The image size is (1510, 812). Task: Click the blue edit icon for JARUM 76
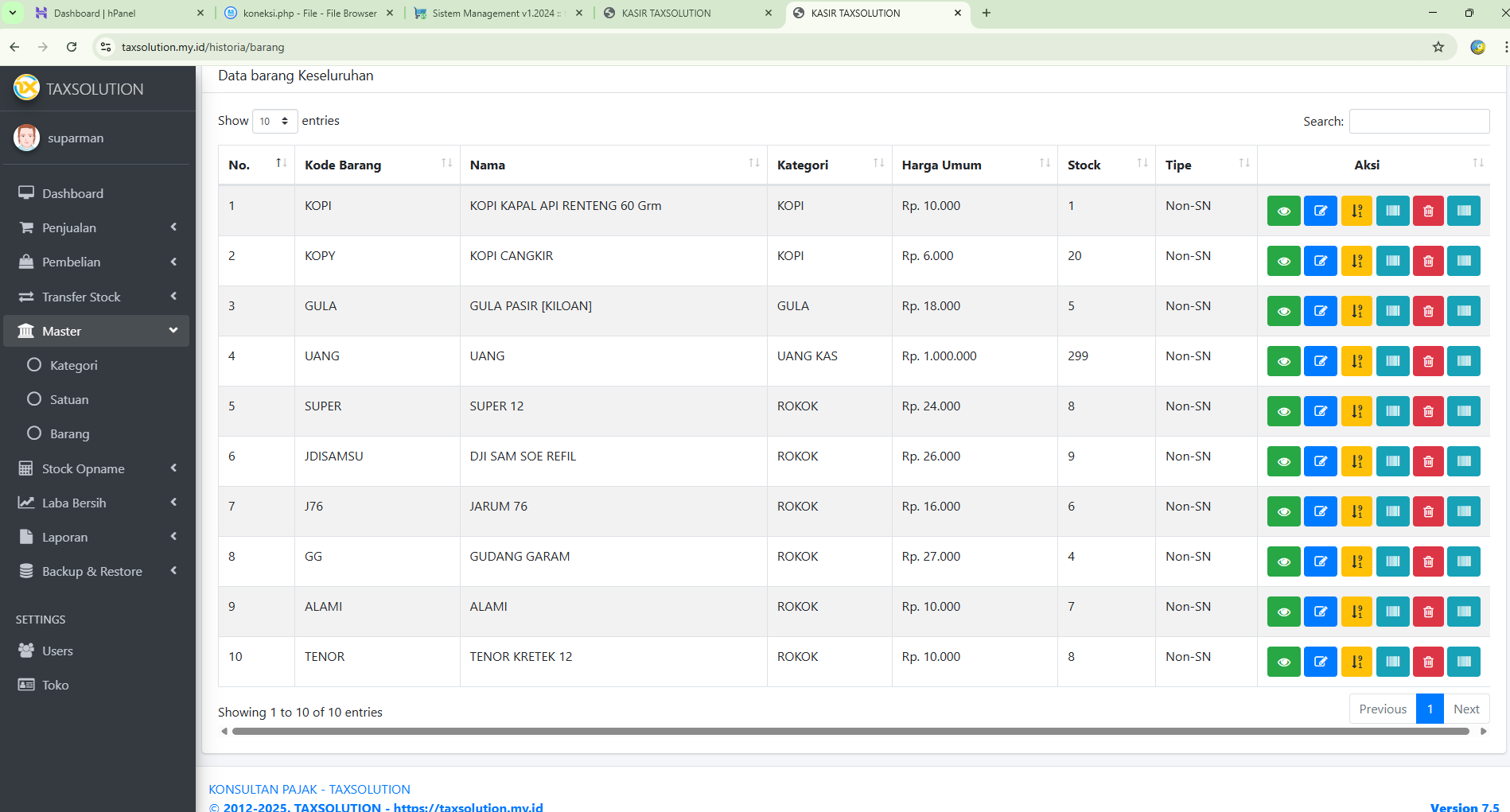click(x=1320, y=511)
